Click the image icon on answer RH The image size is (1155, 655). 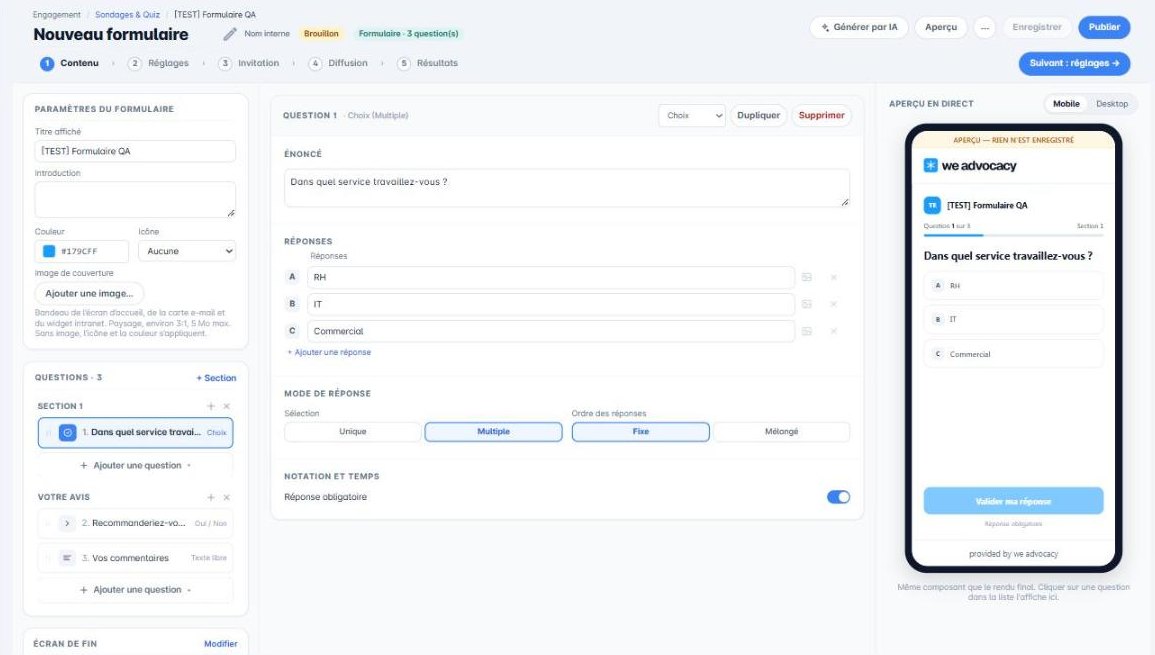[807, 277]
